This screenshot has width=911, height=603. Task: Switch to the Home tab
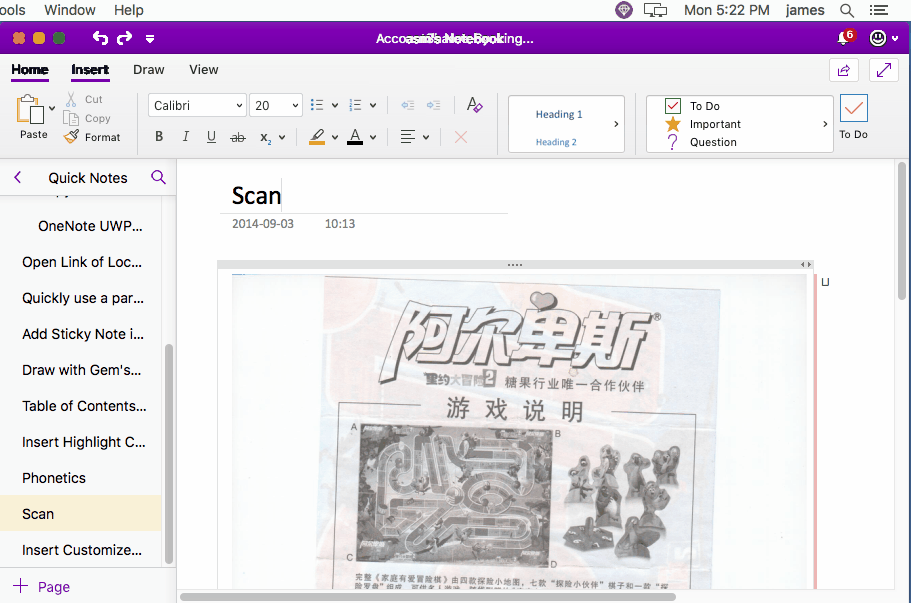tap(30, 70)
